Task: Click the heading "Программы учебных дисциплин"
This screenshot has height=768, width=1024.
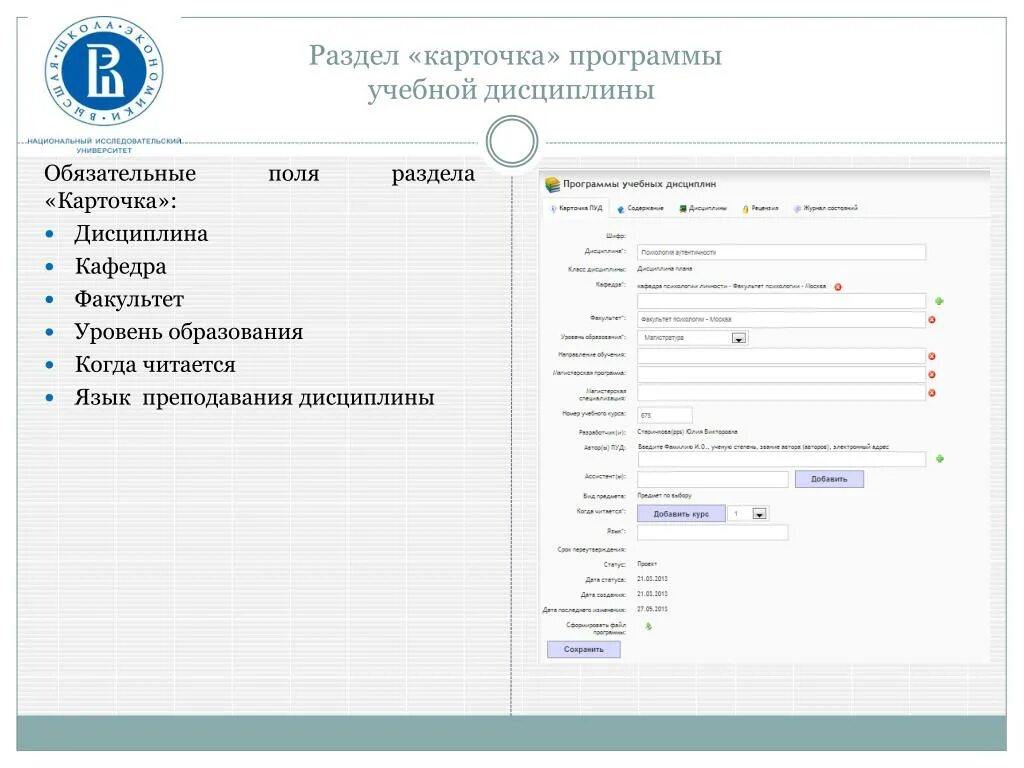Action: (639, 184)
